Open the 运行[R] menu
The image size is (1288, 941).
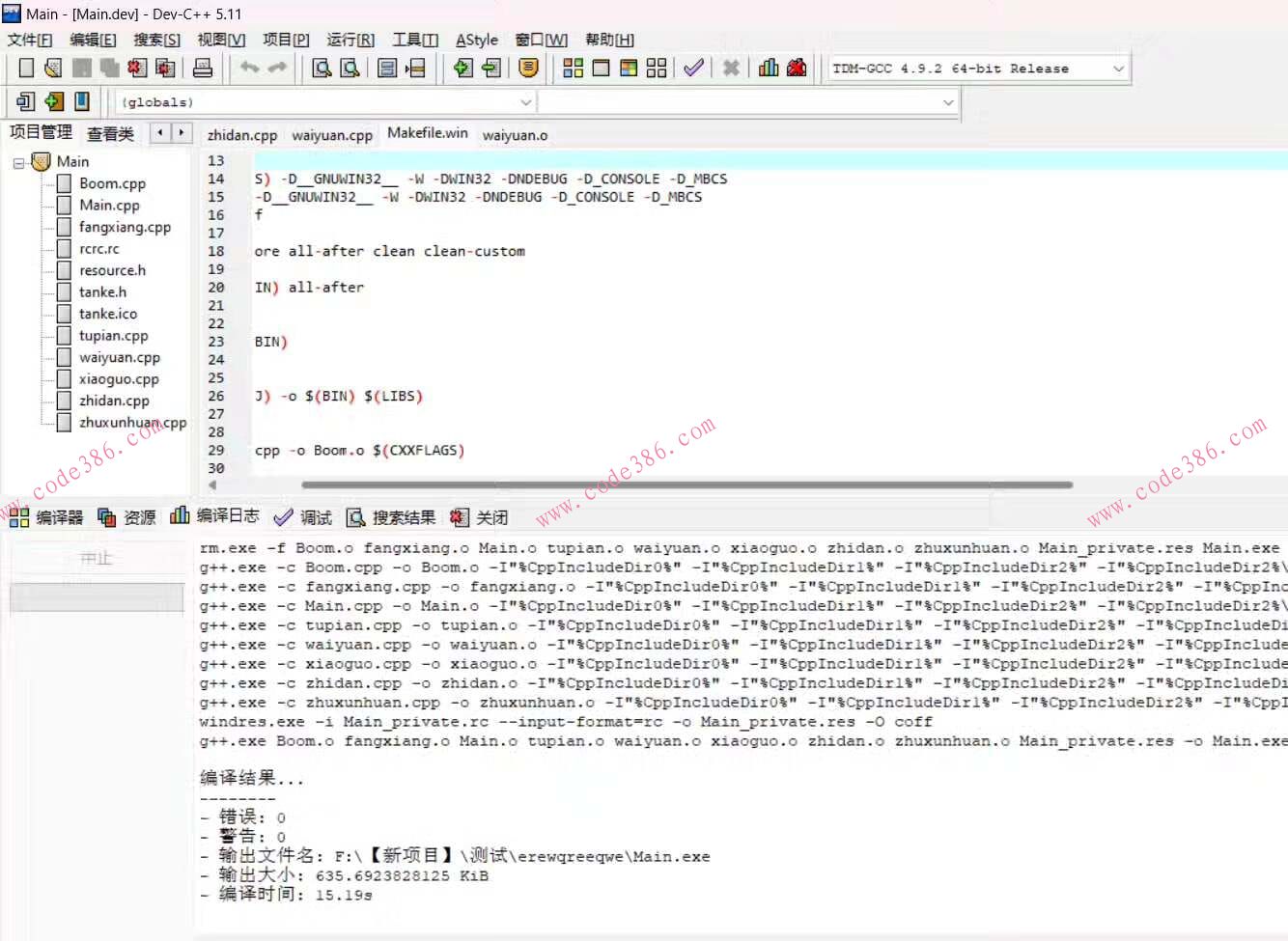click(x=350, y=40)
